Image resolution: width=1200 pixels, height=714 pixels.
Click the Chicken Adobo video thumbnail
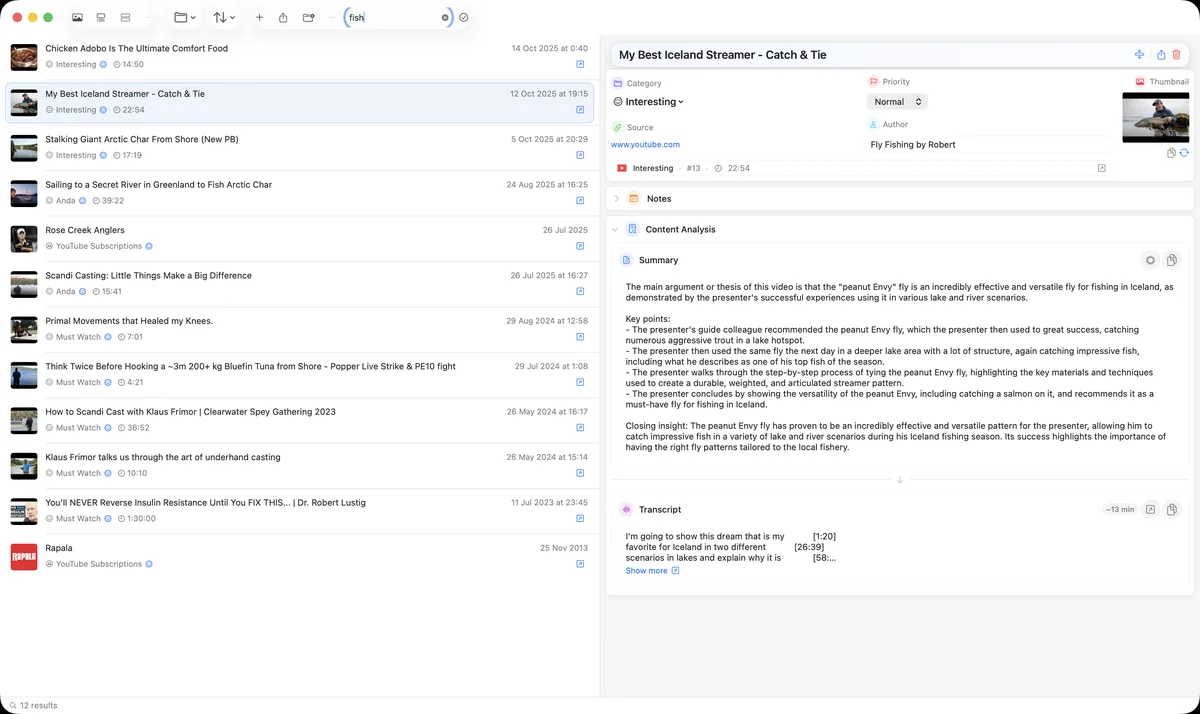(x=24, y=57)
